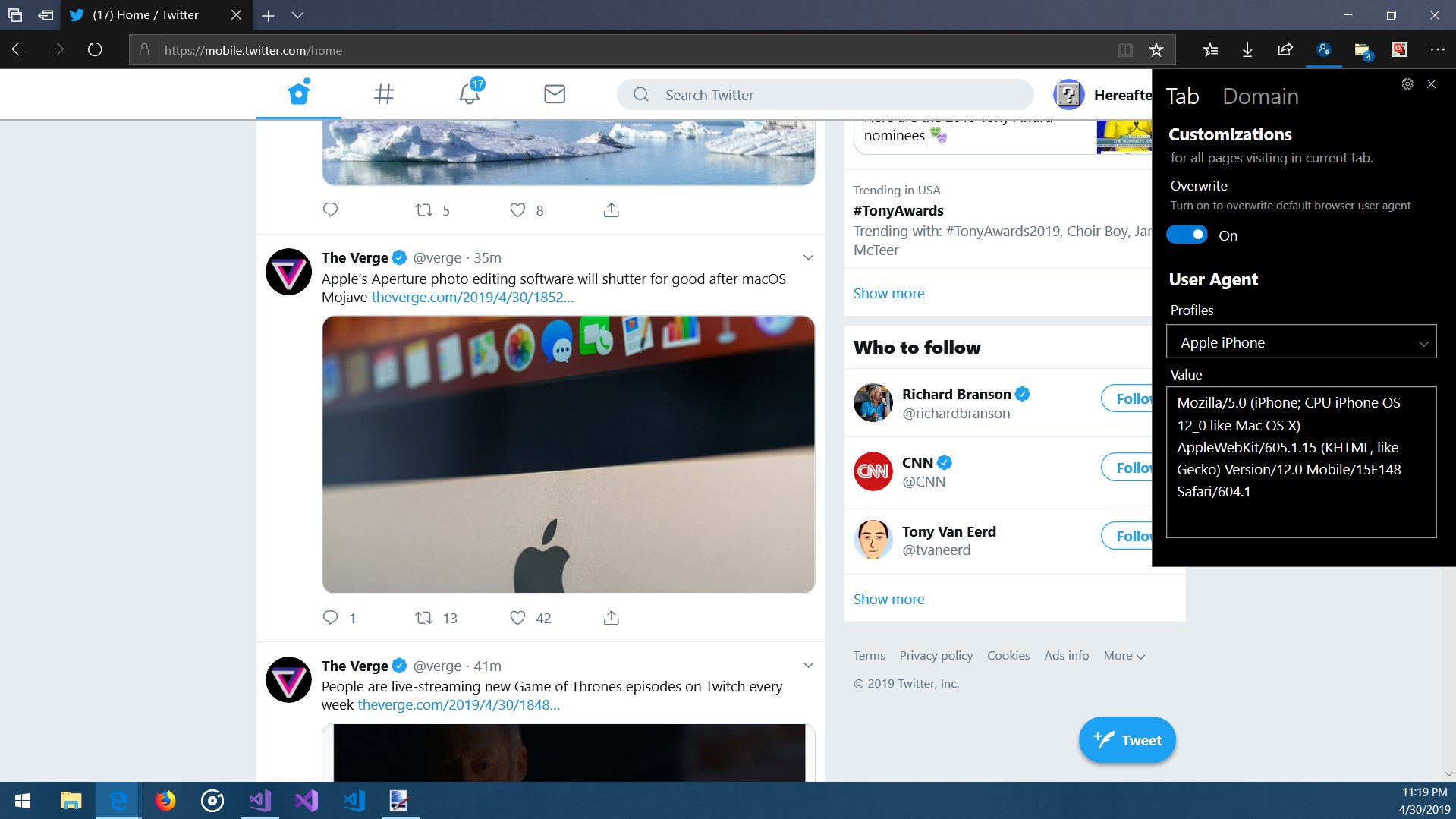Follow Richard Branson
Screen dimensions: 1456x819
[1127, 398]
